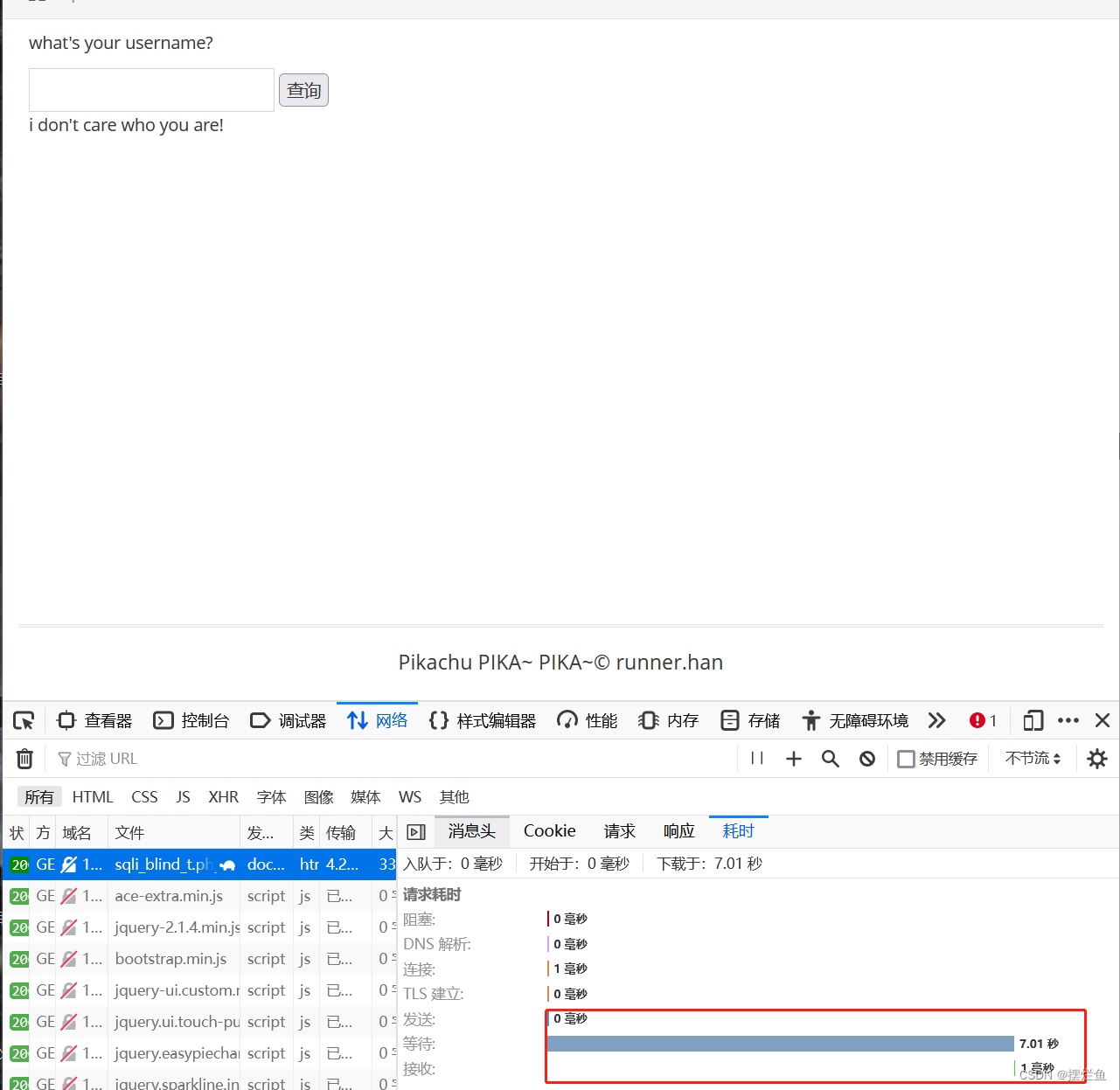Sort by 传输 column header

click(x=345, y=833)
